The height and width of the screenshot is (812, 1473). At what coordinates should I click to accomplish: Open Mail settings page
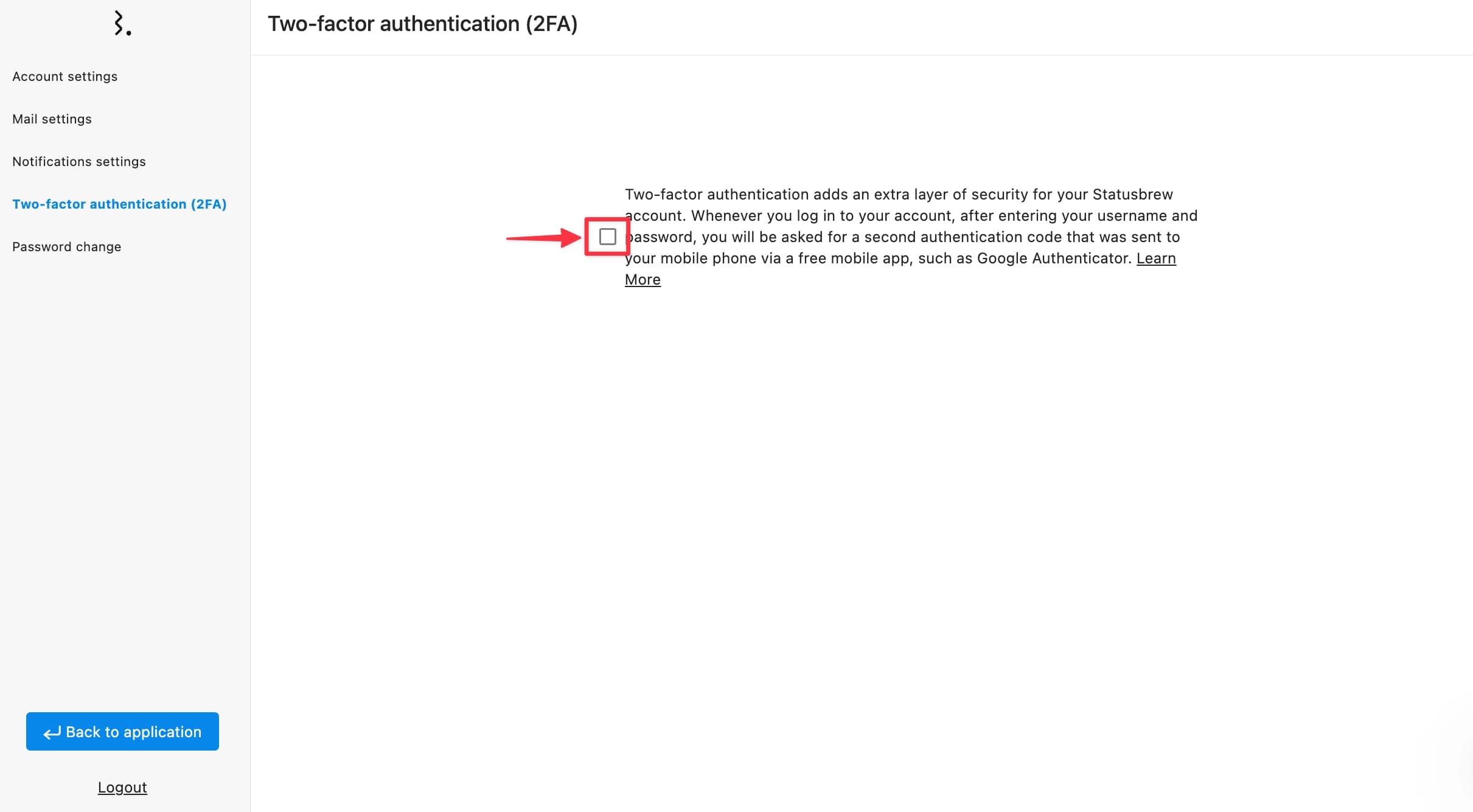[51, 118]
